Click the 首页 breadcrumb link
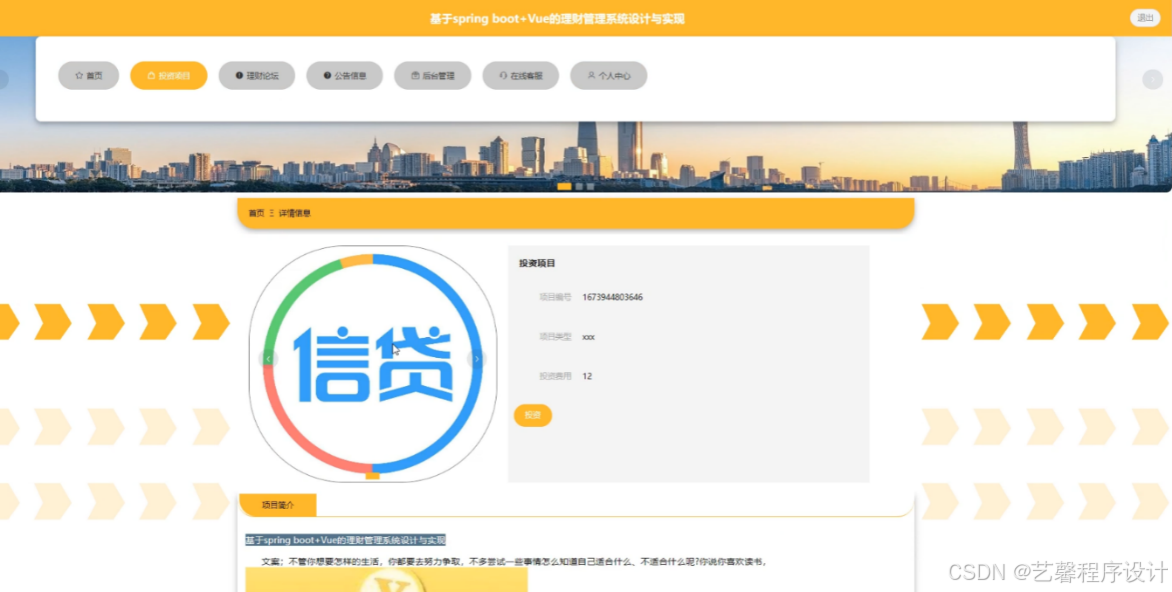 (256, 213)
